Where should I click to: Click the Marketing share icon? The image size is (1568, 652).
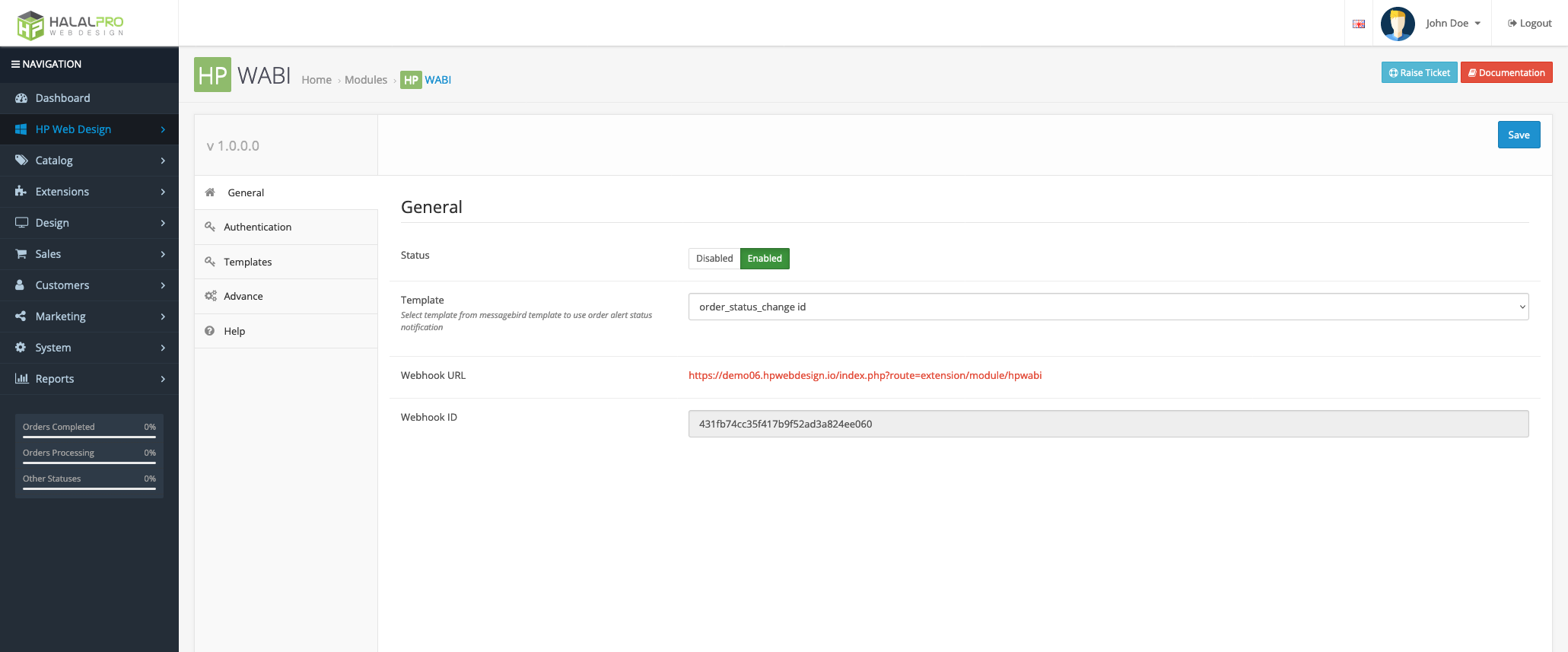pos(21,316)
